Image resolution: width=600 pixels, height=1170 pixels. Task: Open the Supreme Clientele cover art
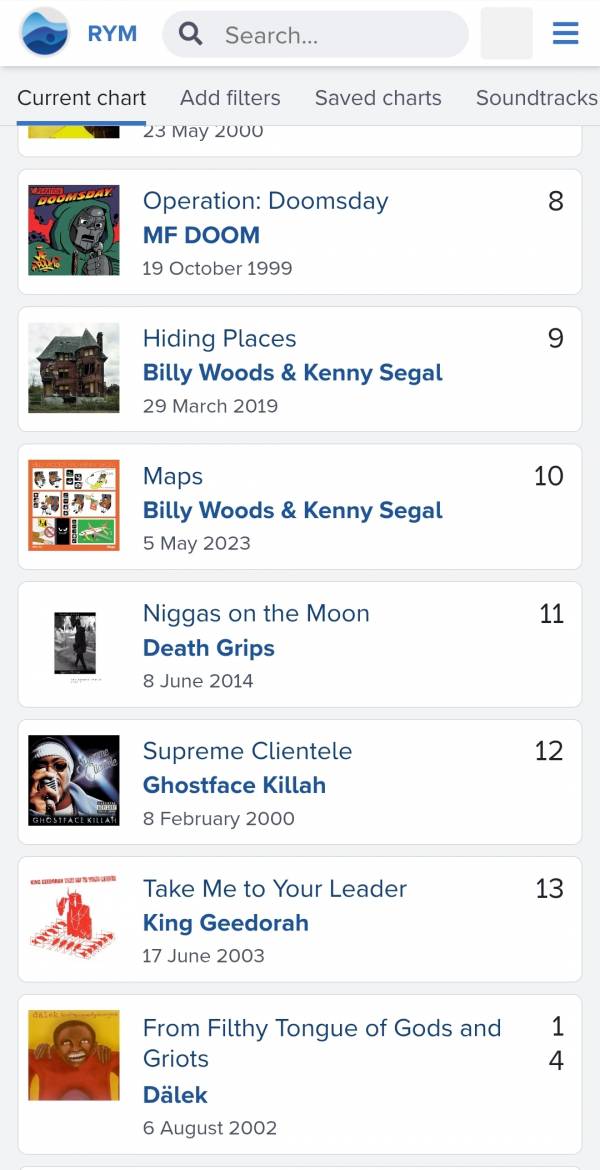click(74, 780)
